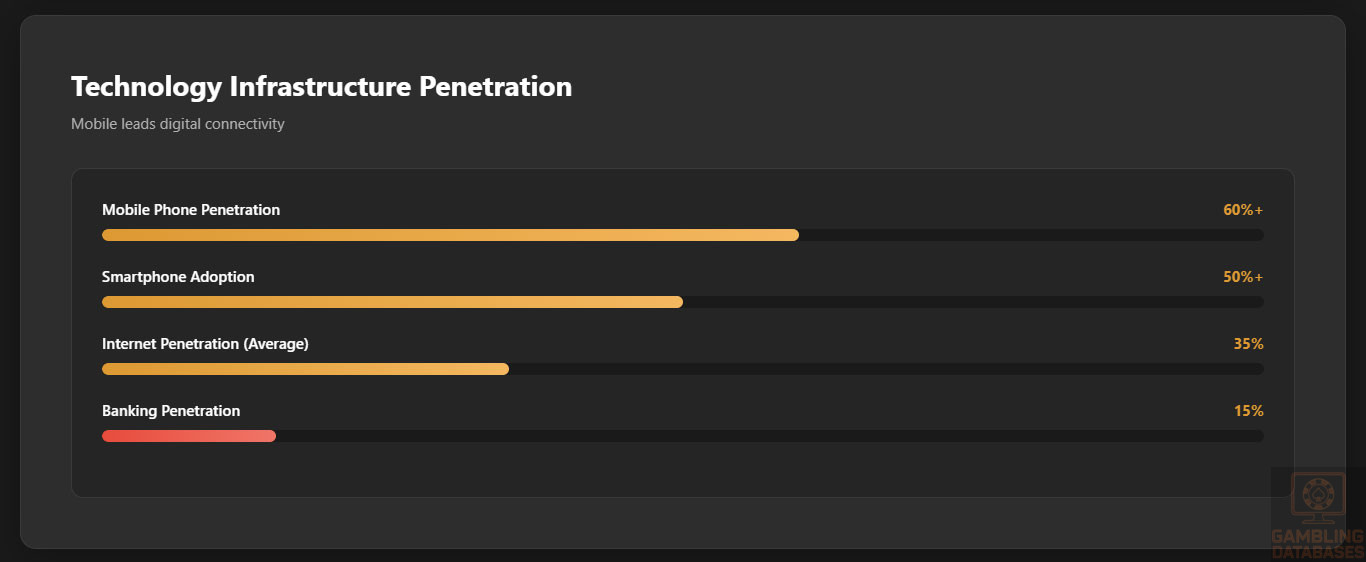Click the orange Internet Penetration bar fill
This screenshot has width=1366, height=562.
coord(305,369)
